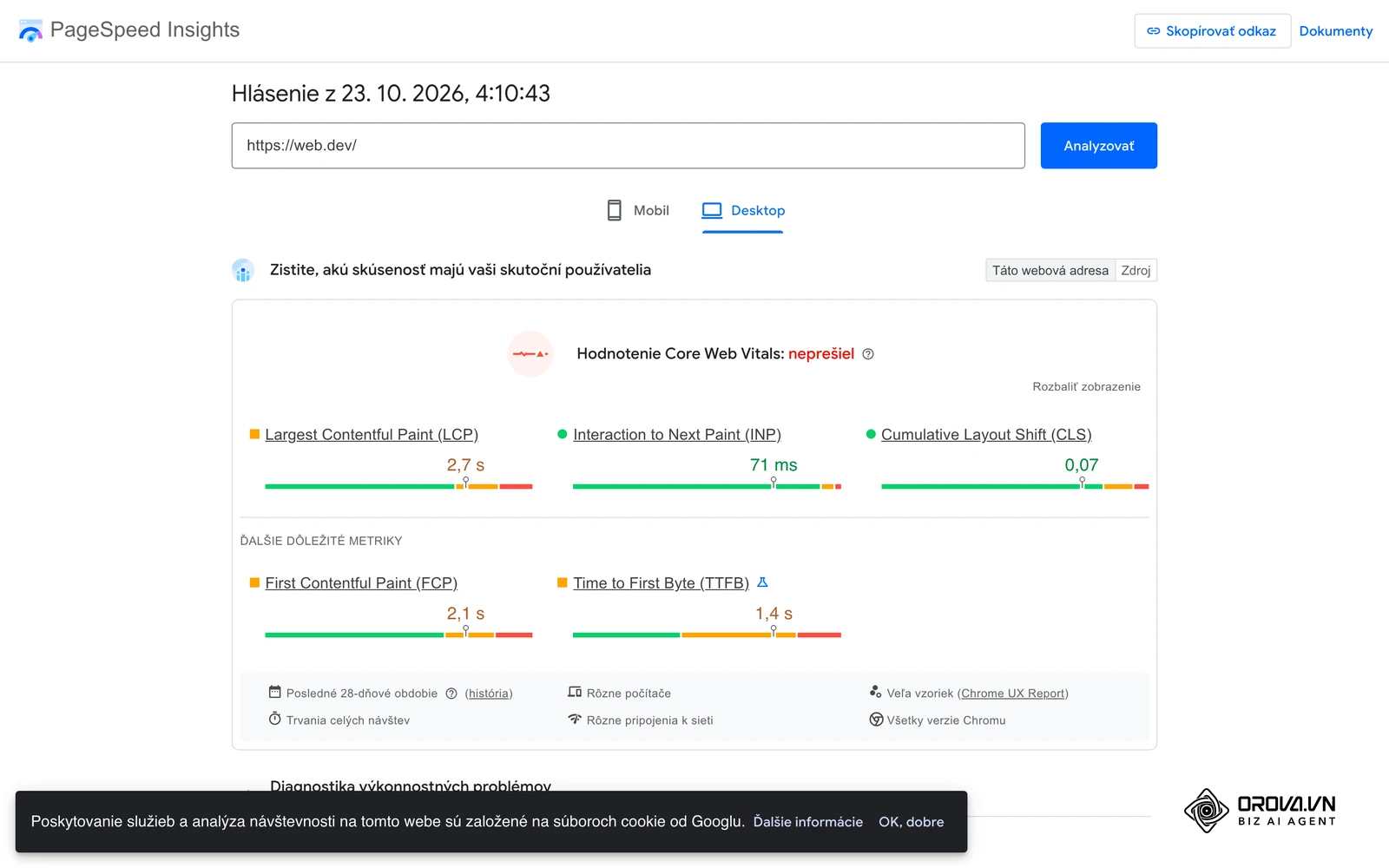Click the ĎALŠIE DÔLEŽITÉ METRIKY label
Screen dimensions: 1389x868
321,541
